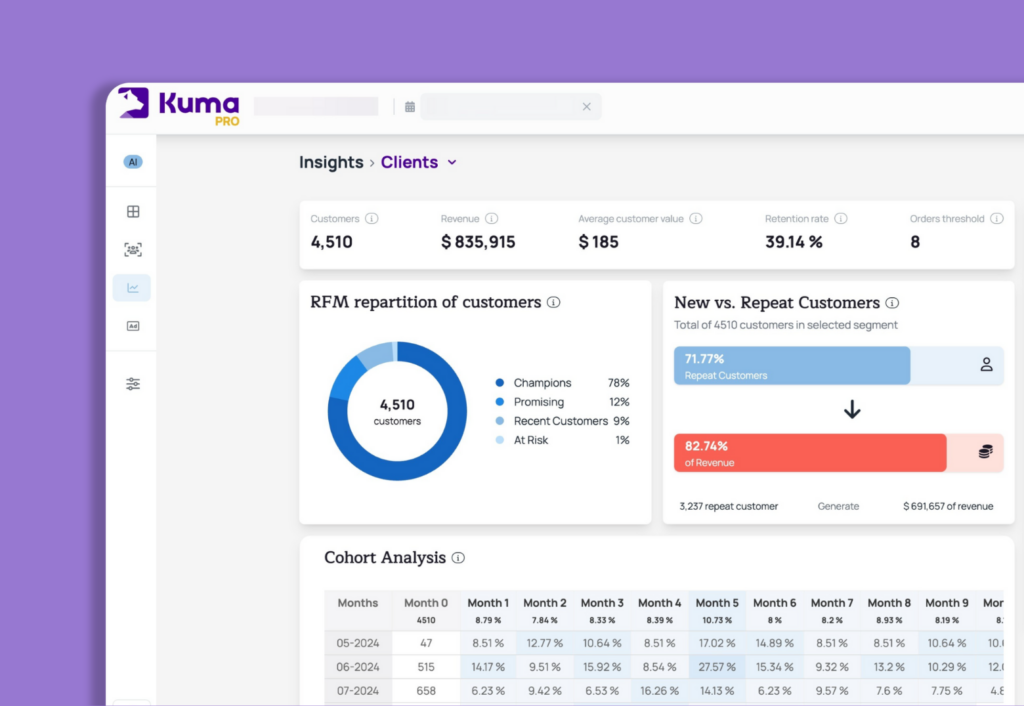Image resolution: width=1024 pixels, height=706 pixels.
Task: Select the insights chart icon in sidebar
Action: point(132,288)
